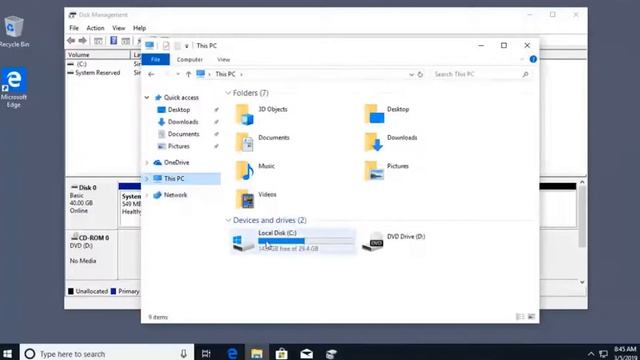
Task: Open Disk Management Help menu
Action: tap(139, 28)
